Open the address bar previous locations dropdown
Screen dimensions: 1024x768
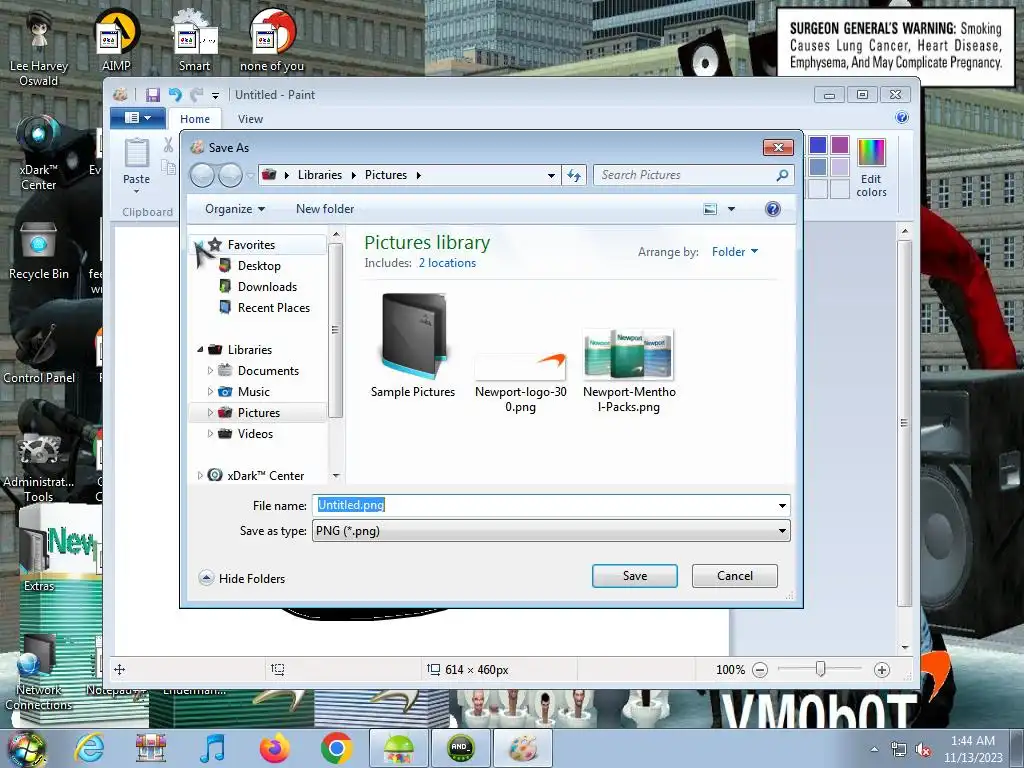551,176
